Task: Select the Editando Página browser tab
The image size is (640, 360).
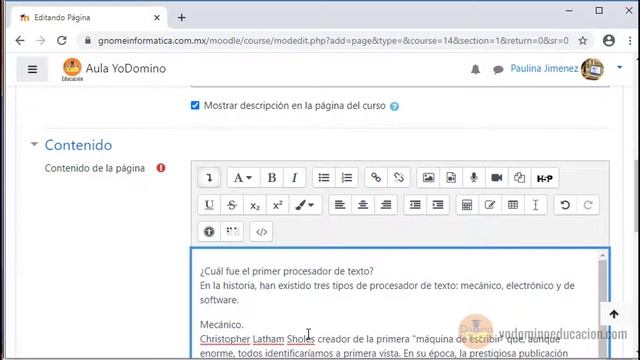Action: 88,18
